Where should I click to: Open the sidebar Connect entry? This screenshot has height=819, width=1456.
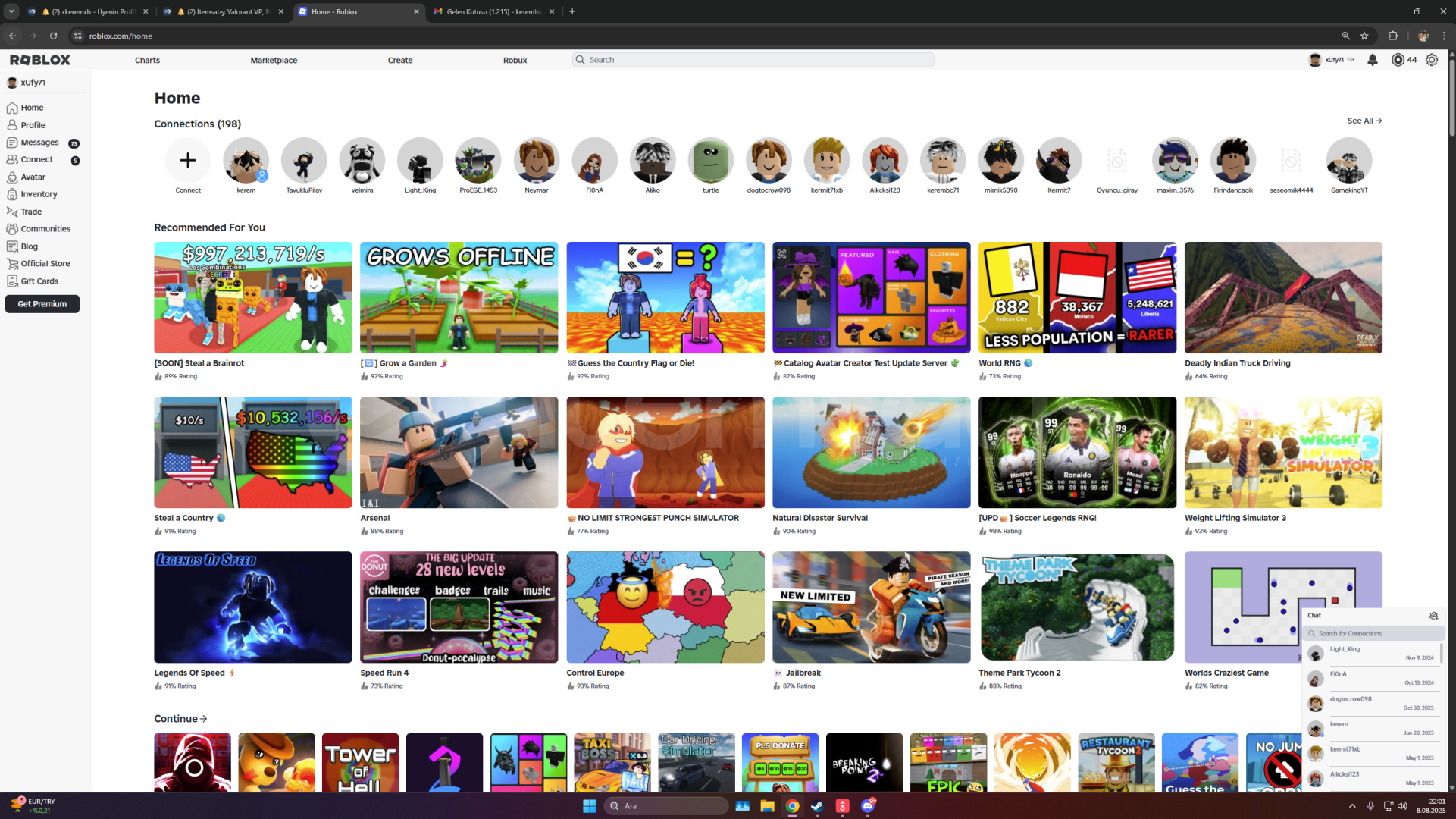pyautogui.click(x=36, y=160)
